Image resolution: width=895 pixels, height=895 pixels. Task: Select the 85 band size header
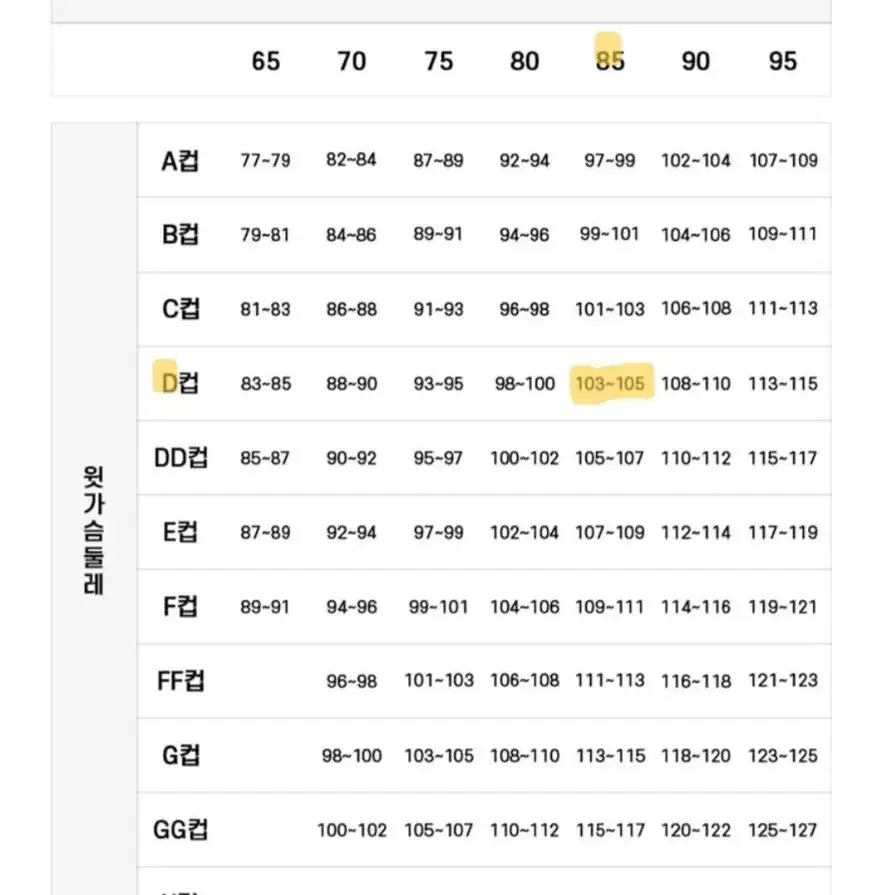tap(610, 61)
